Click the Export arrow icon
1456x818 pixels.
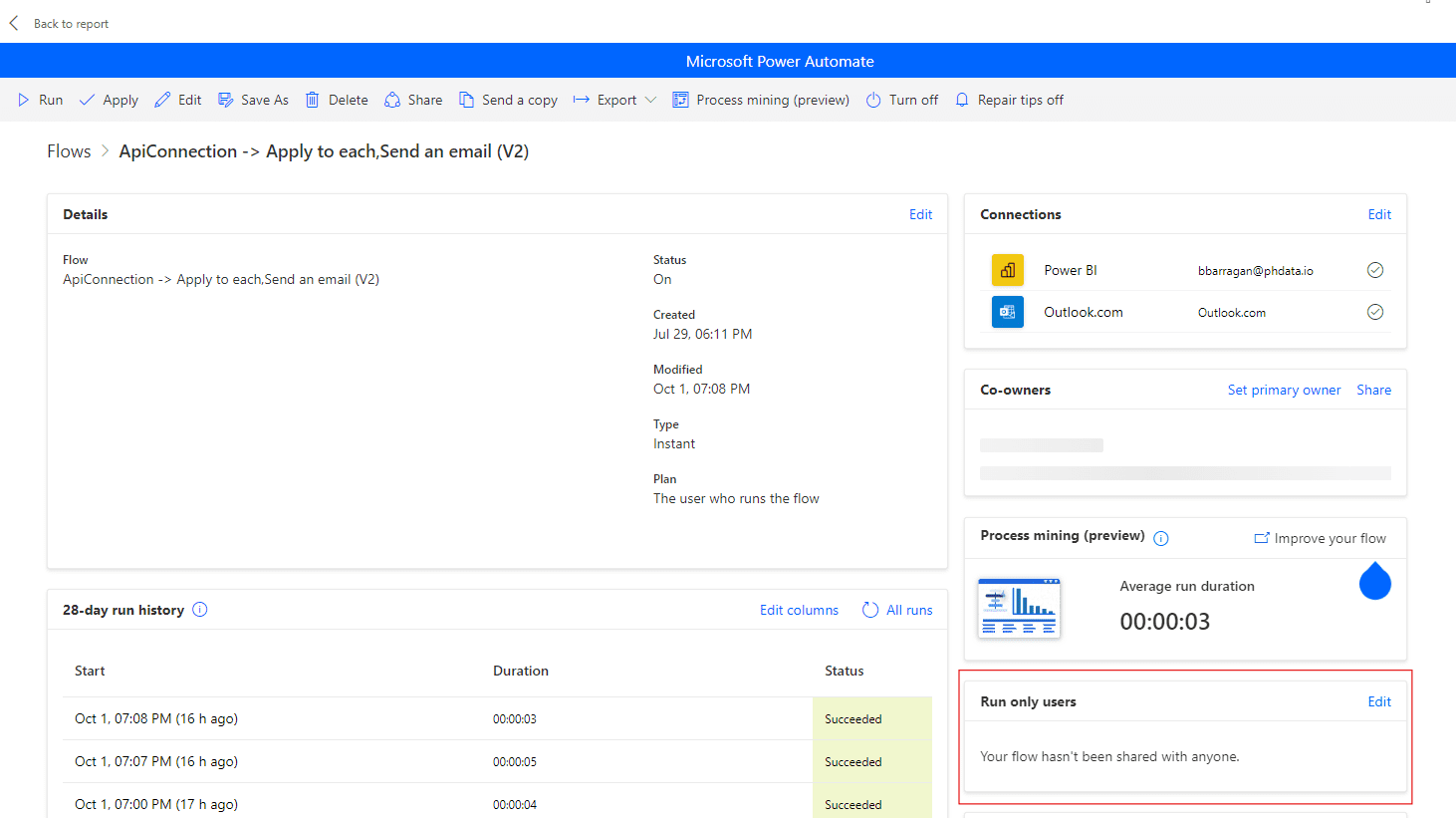coord(582,100)
